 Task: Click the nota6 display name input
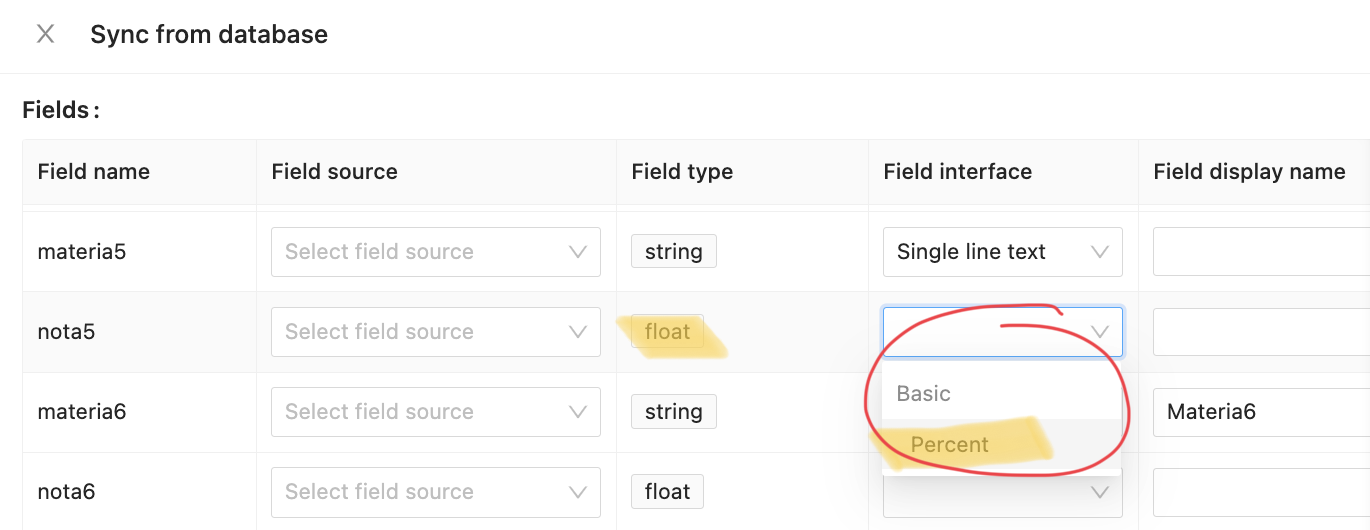click(1260, 492)
